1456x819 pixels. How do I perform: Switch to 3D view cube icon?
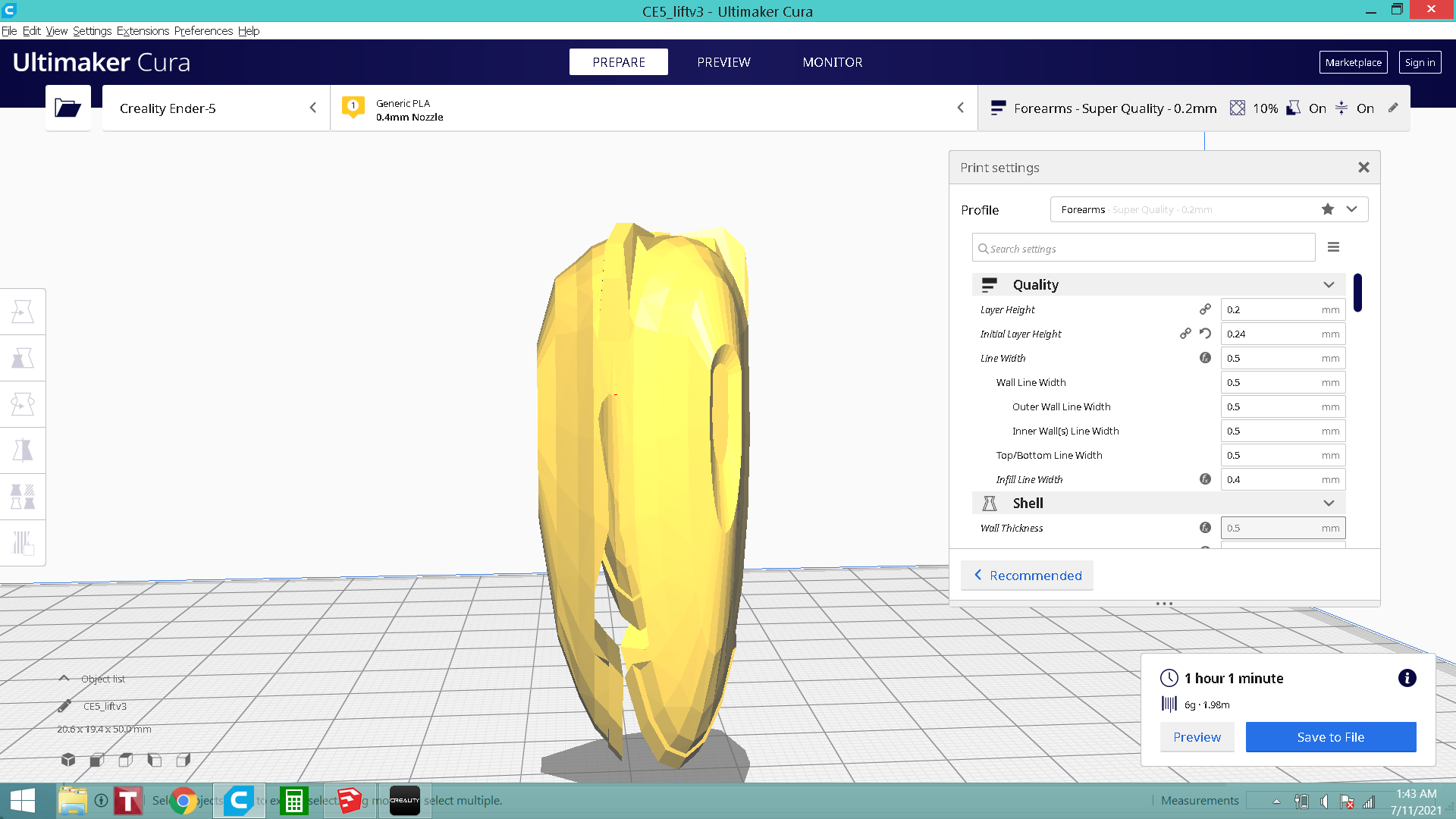coord(68,759)
